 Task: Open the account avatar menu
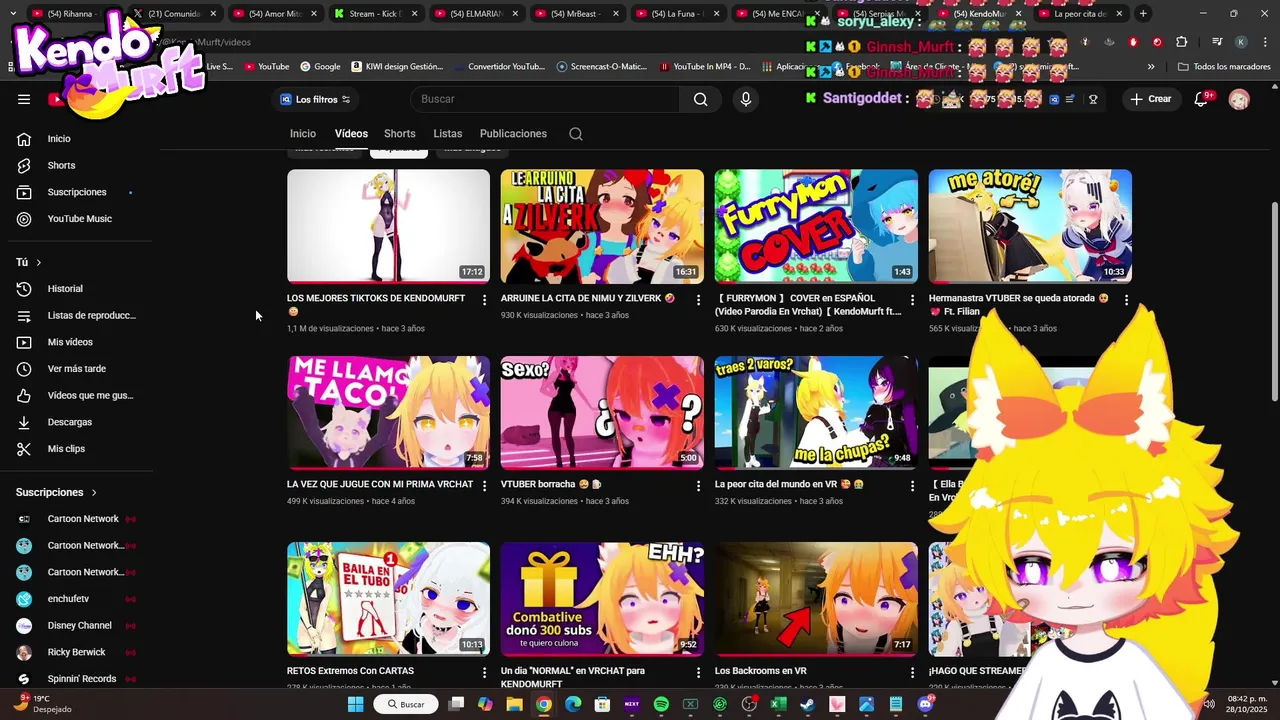(x=1239, y=99)
